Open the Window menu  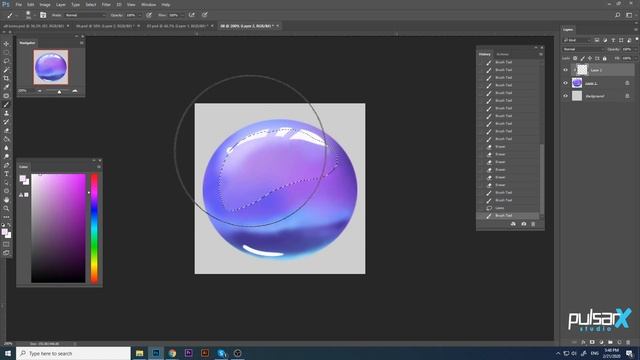pyautogui.click(x=148, y=4)
